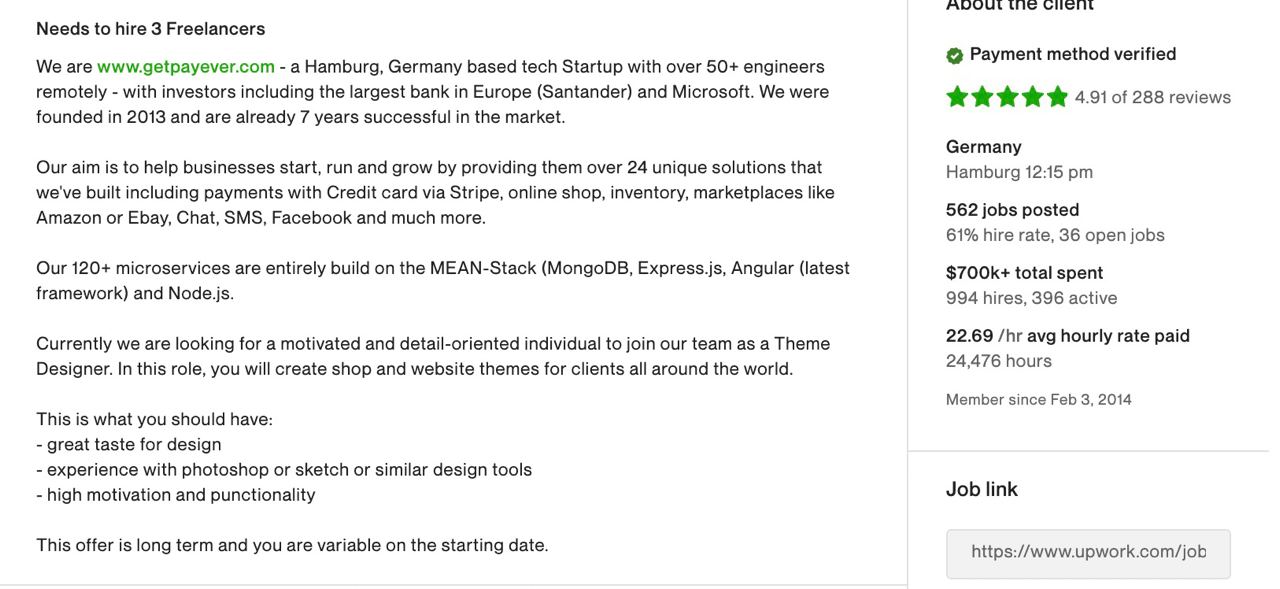Click the Hamburg 12:15 pm local time
This screenshot has width=1280, height=589.
click(x=1019, y=172)
